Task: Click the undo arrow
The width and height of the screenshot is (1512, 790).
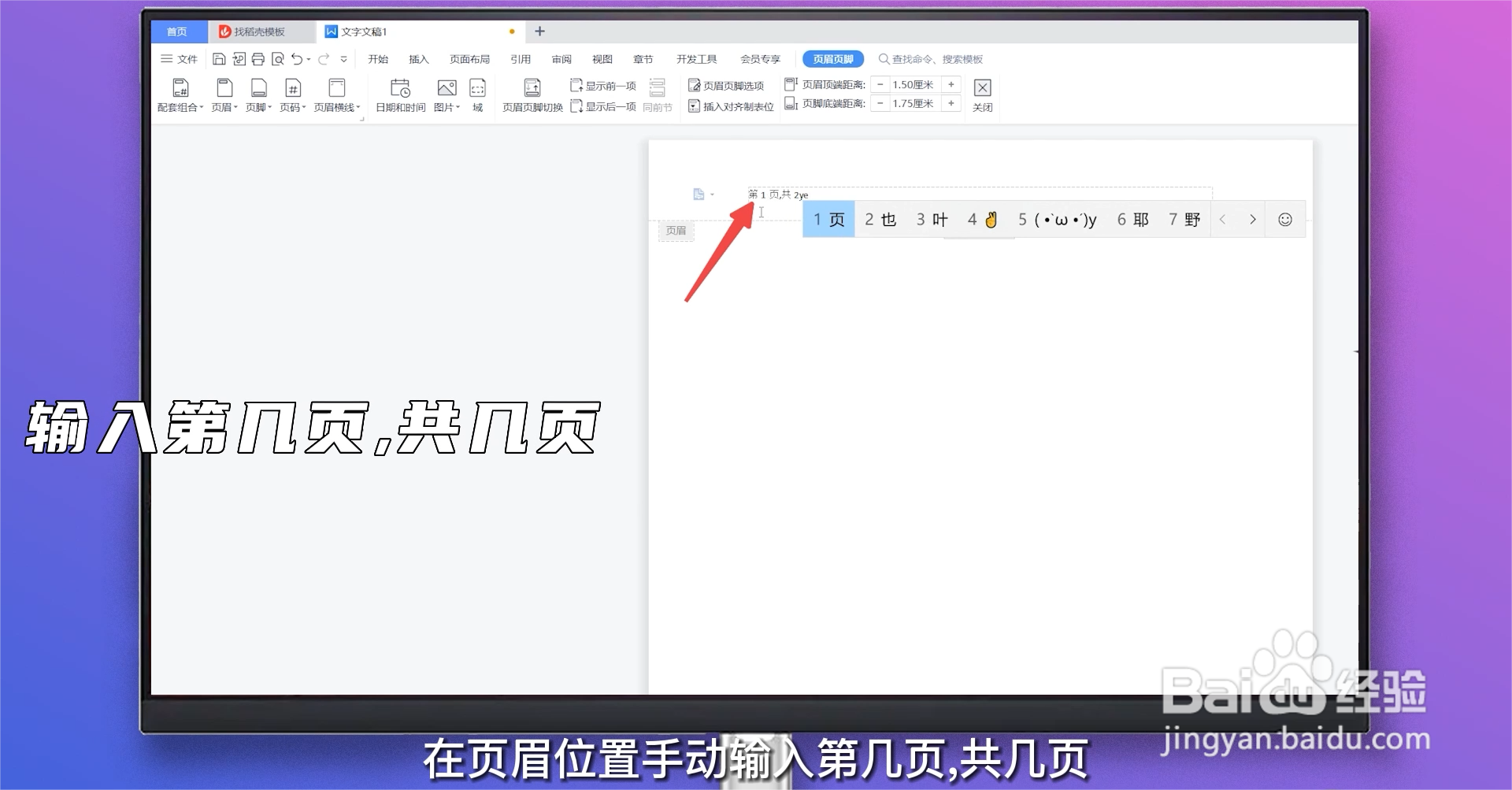Action: click(297, 59)
